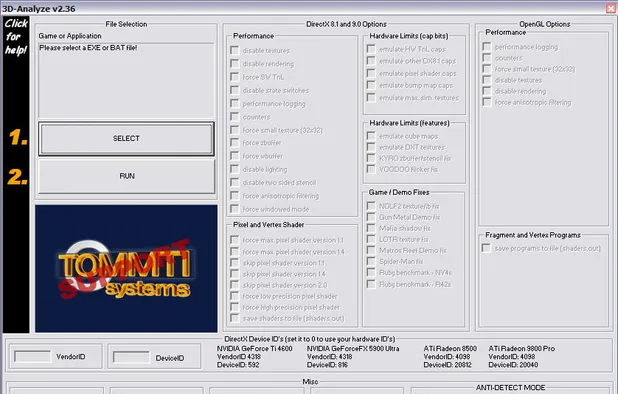The image size is (618, 394).
Task: Check 'emulate bump map caps'
Action: click(371, 85)
